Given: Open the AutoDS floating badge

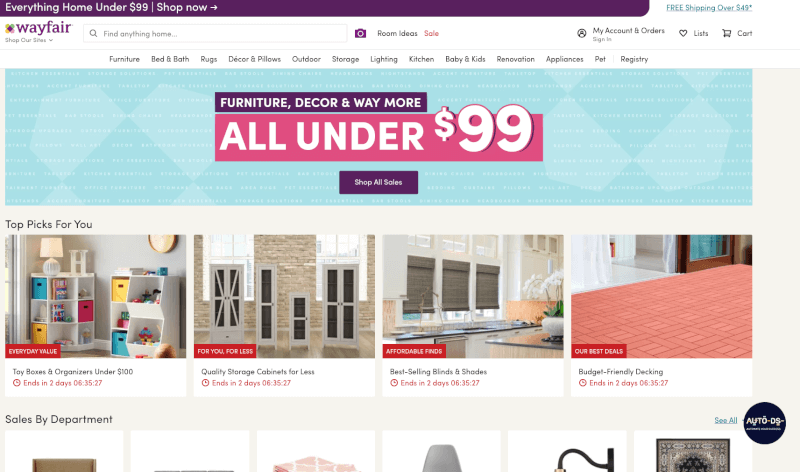Looking at the screenshot, I should pyautogui.click(x=764, y=423).
